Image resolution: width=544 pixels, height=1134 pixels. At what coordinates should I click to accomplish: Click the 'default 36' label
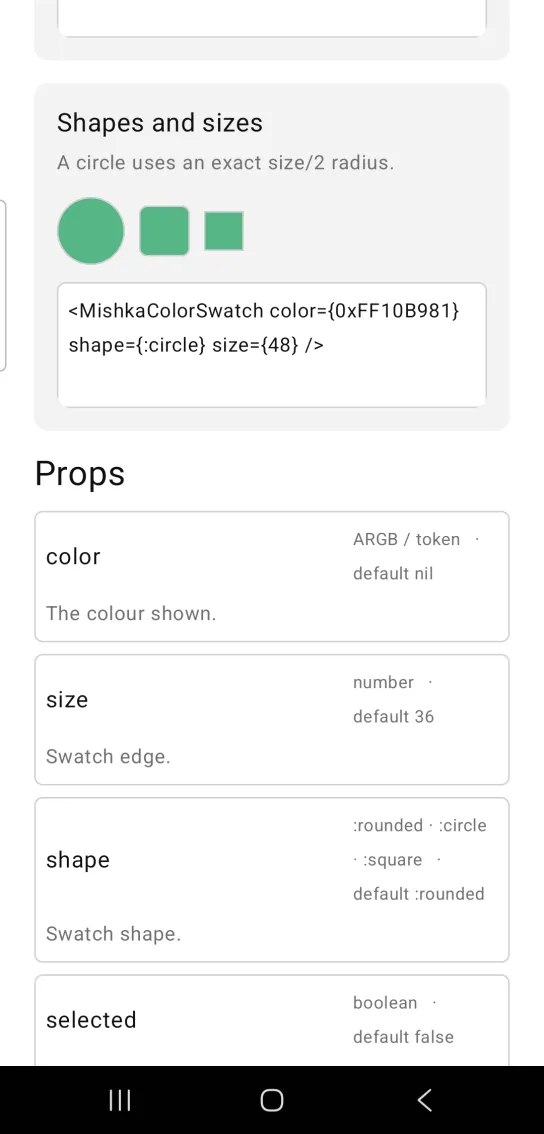pos(394,717)
